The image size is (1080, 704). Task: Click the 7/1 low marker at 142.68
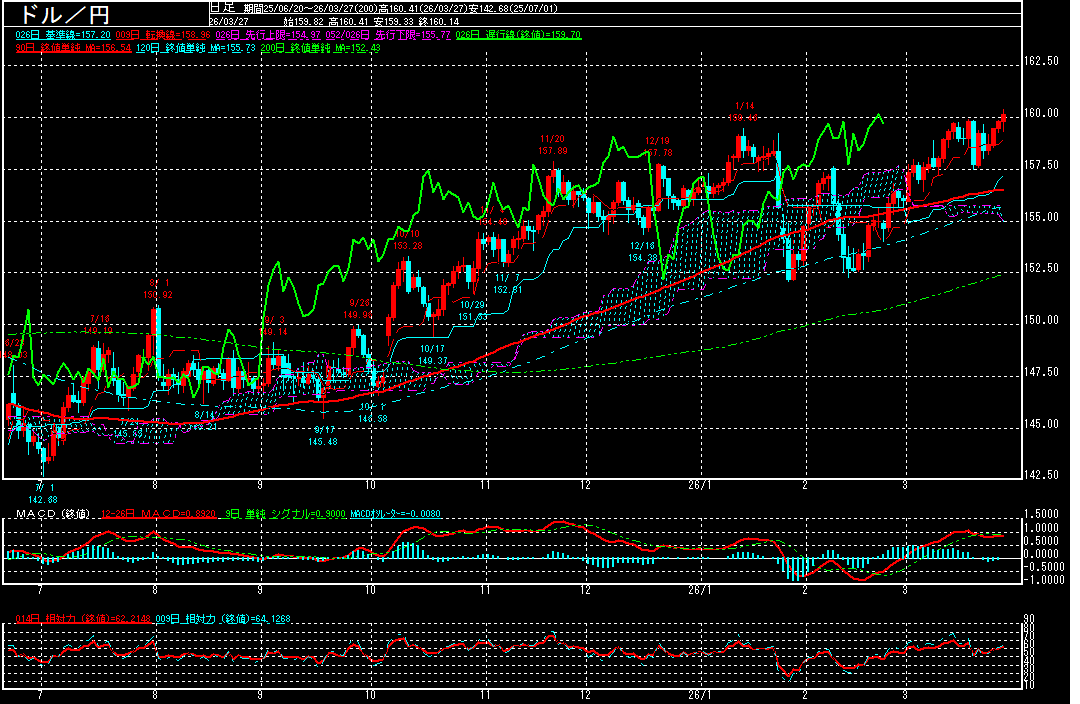click(x=42, y=492)
